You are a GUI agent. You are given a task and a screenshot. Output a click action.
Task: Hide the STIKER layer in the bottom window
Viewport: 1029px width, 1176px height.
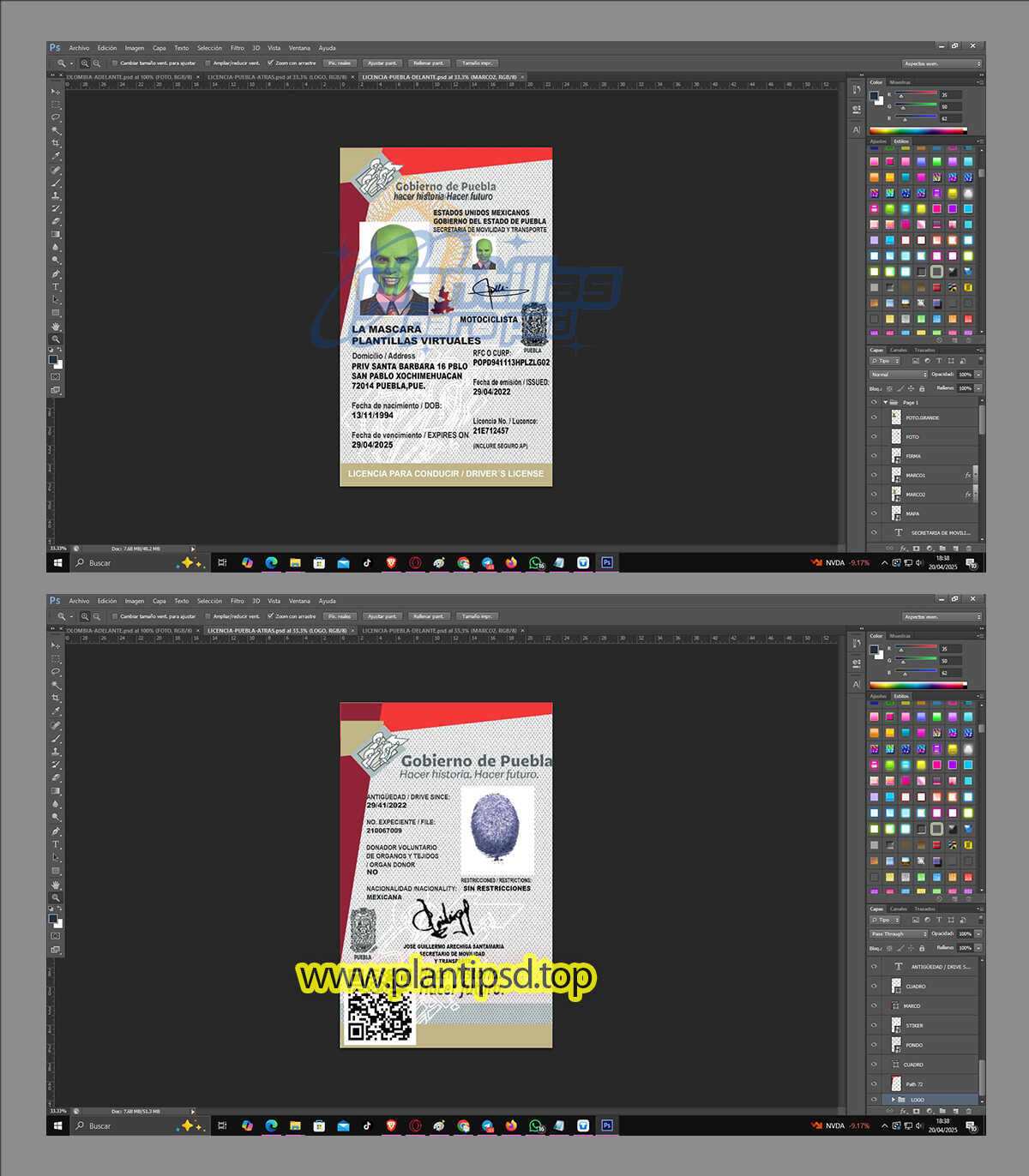[874, 1025]
